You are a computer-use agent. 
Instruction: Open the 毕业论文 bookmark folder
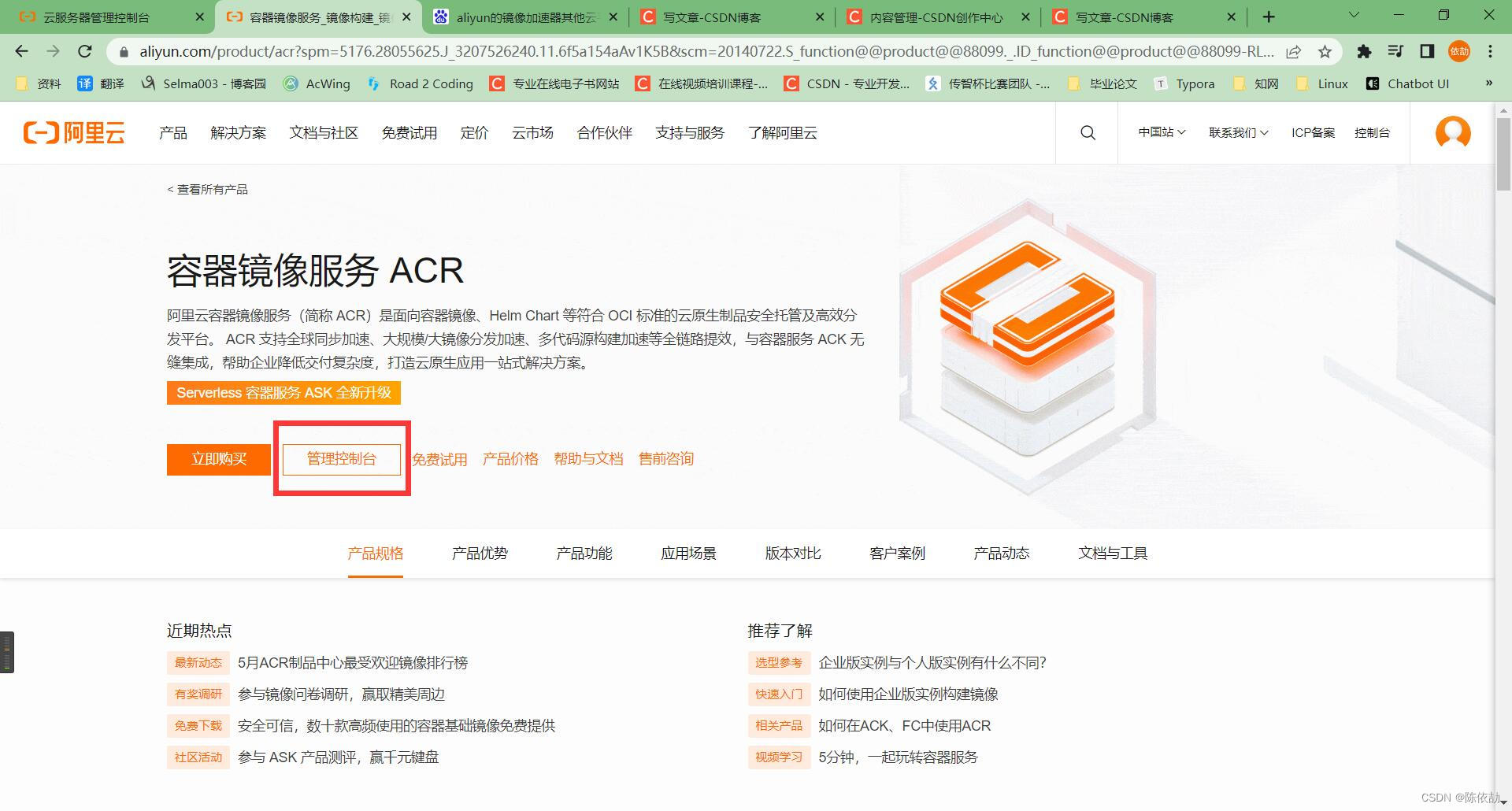coord(1102,83)
